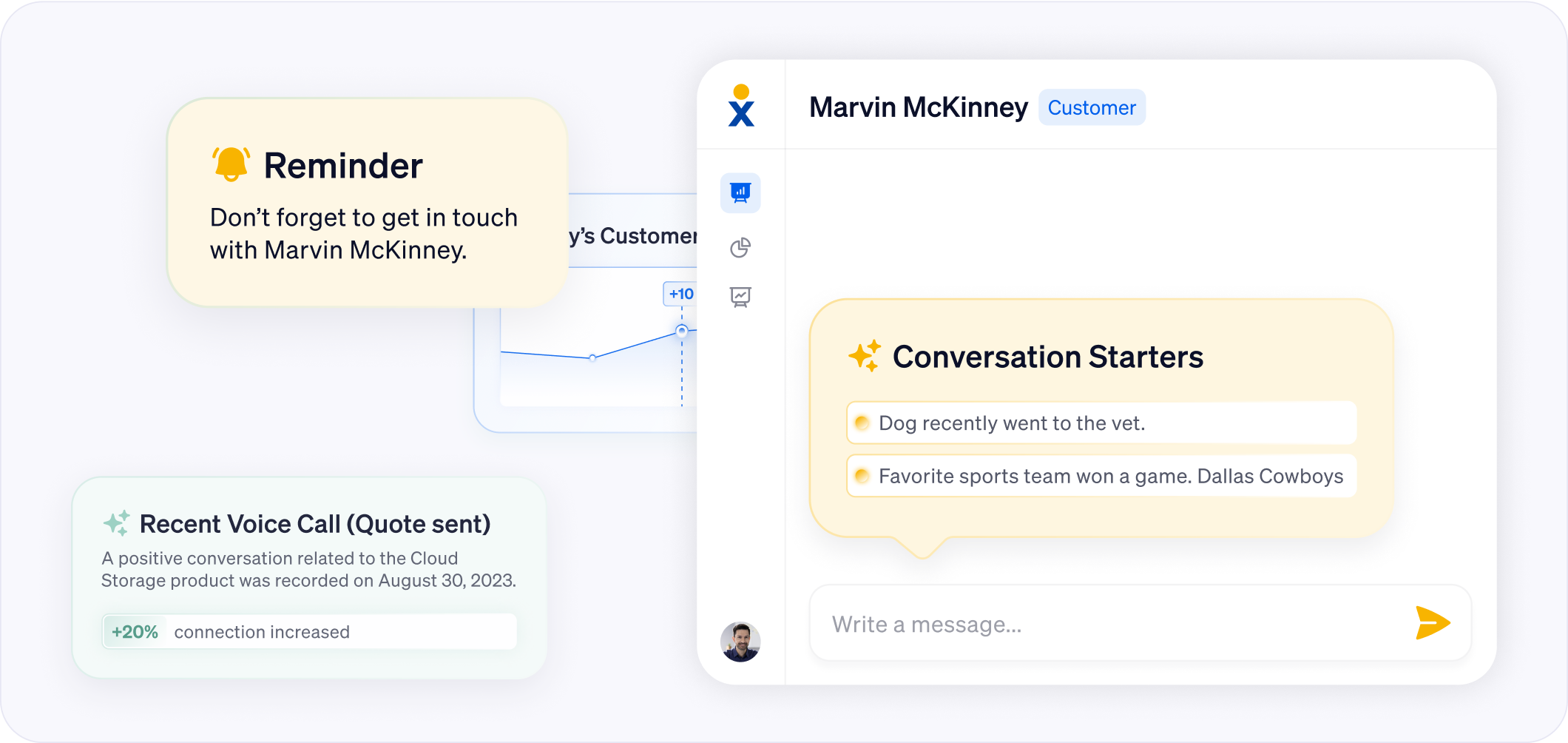Click the Recent Voice Call sparkle icon
This screenshot has height=743, width=1568.
tap(117, 523)
